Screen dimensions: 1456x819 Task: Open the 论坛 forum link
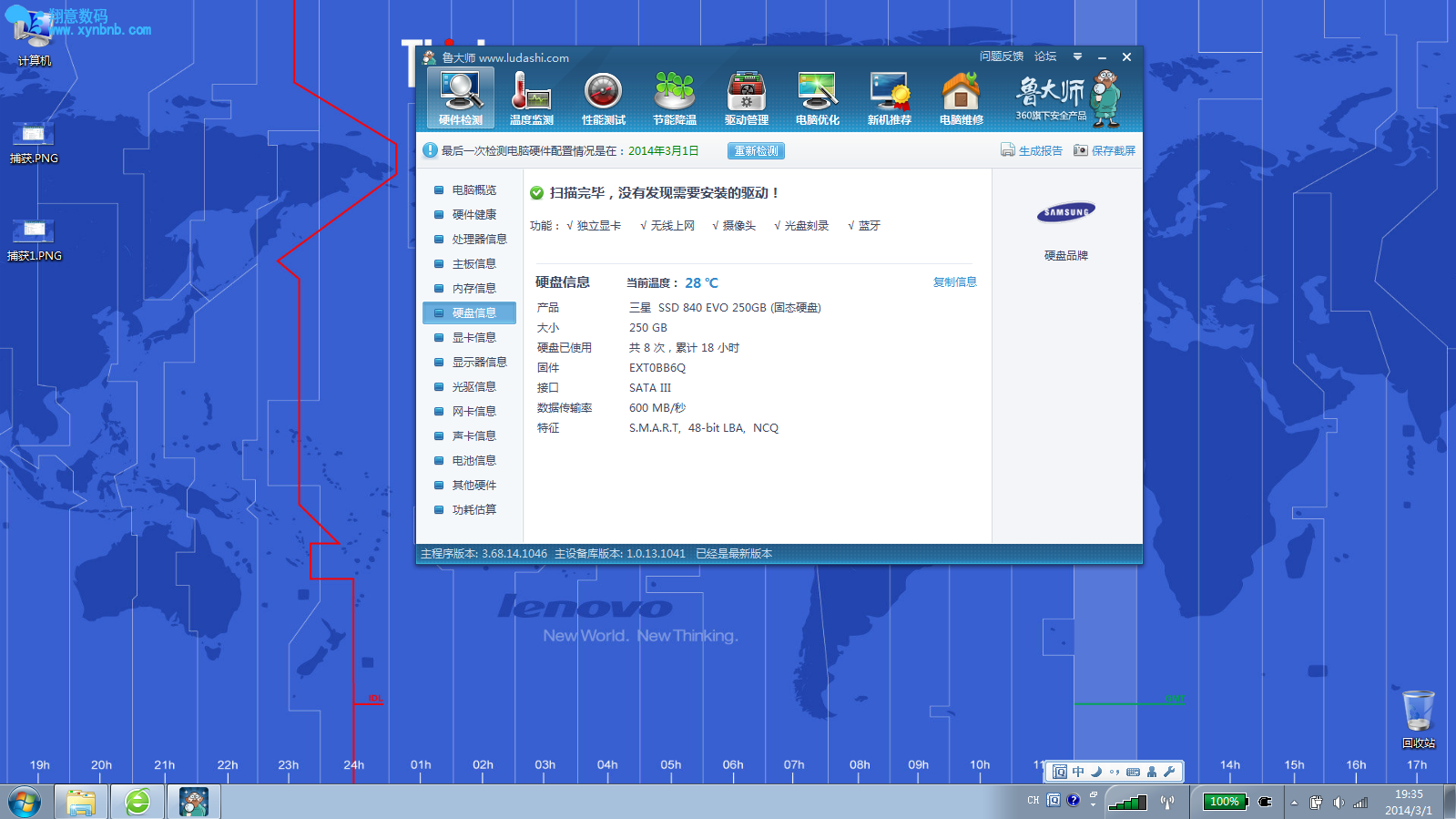tap(1045, 56)
